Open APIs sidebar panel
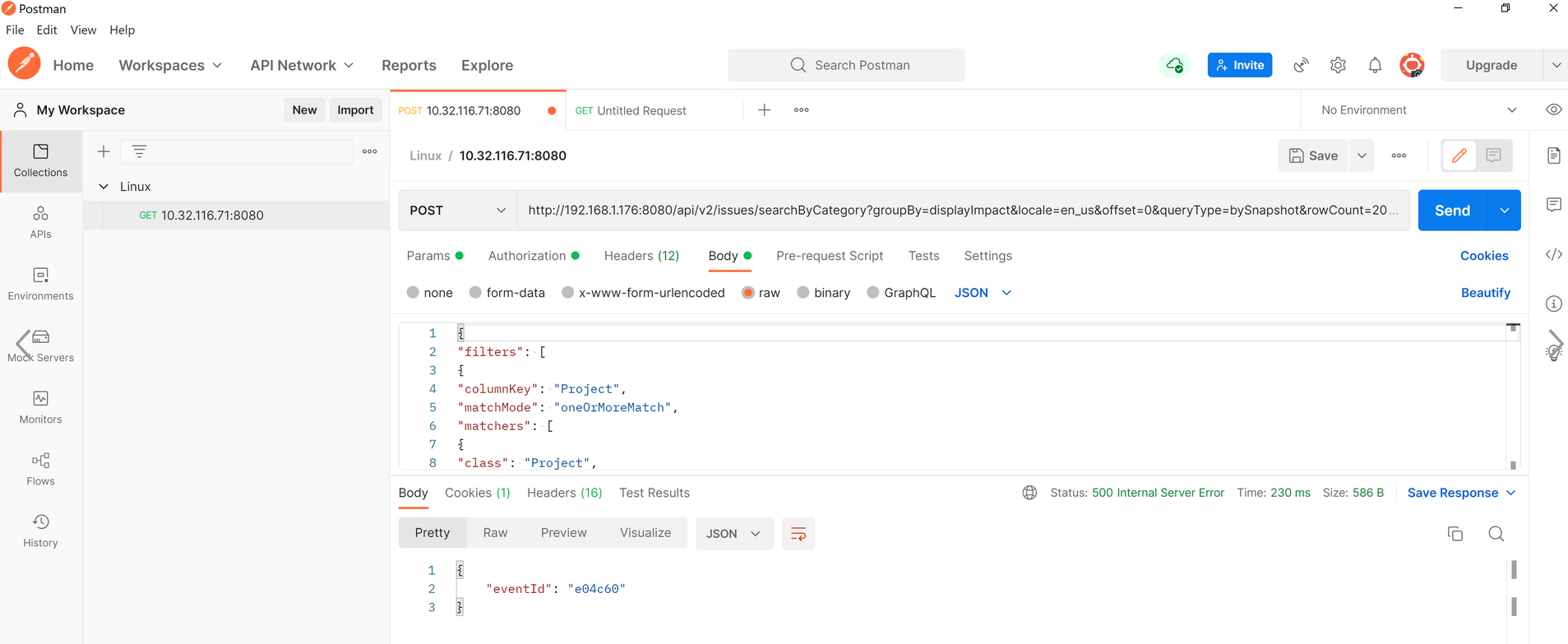 click(40, 223)
